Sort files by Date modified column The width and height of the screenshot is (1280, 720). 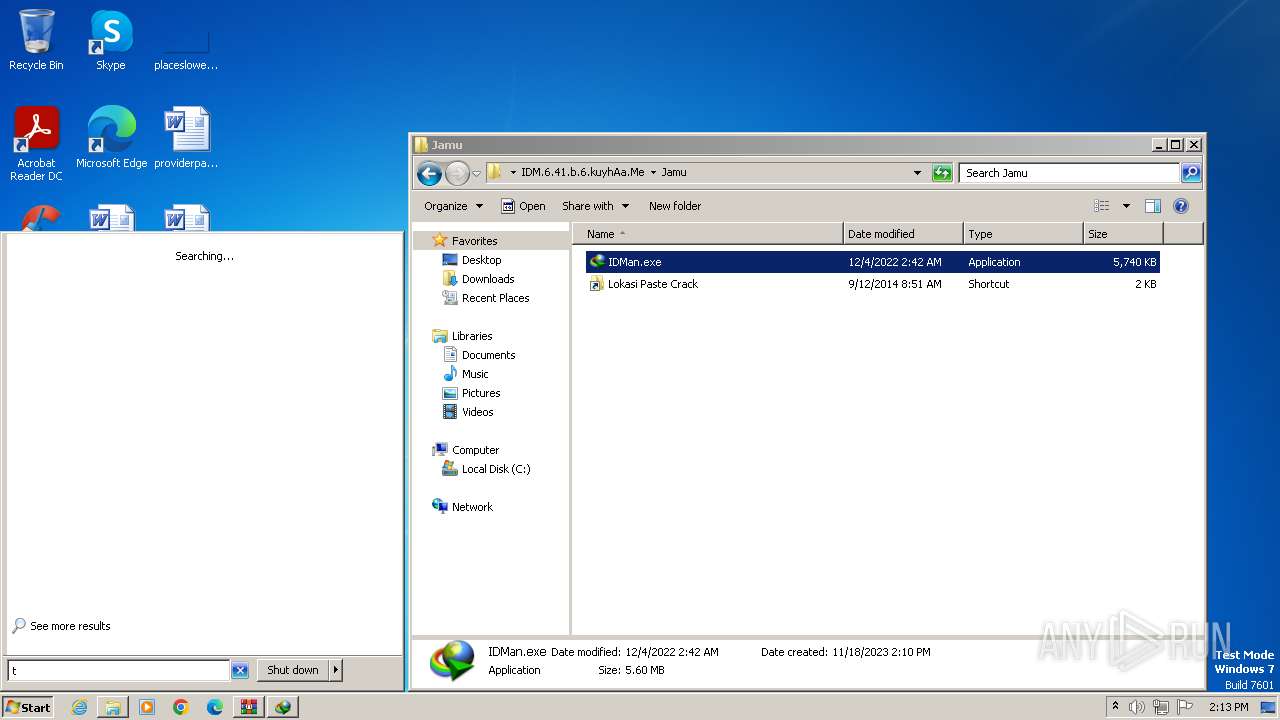903,234
